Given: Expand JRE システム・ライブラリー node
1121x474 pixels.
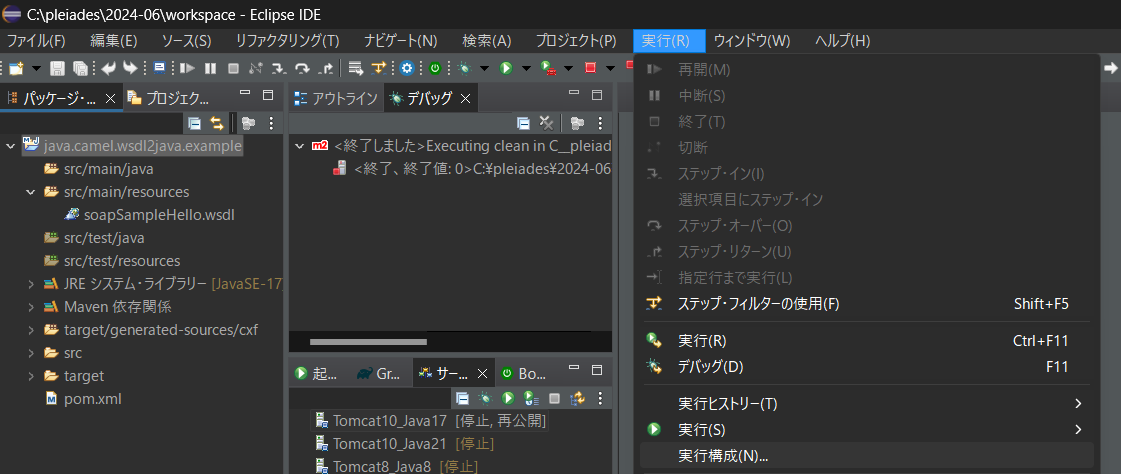Looking at the screenshot, I should (x=31, y=284).
